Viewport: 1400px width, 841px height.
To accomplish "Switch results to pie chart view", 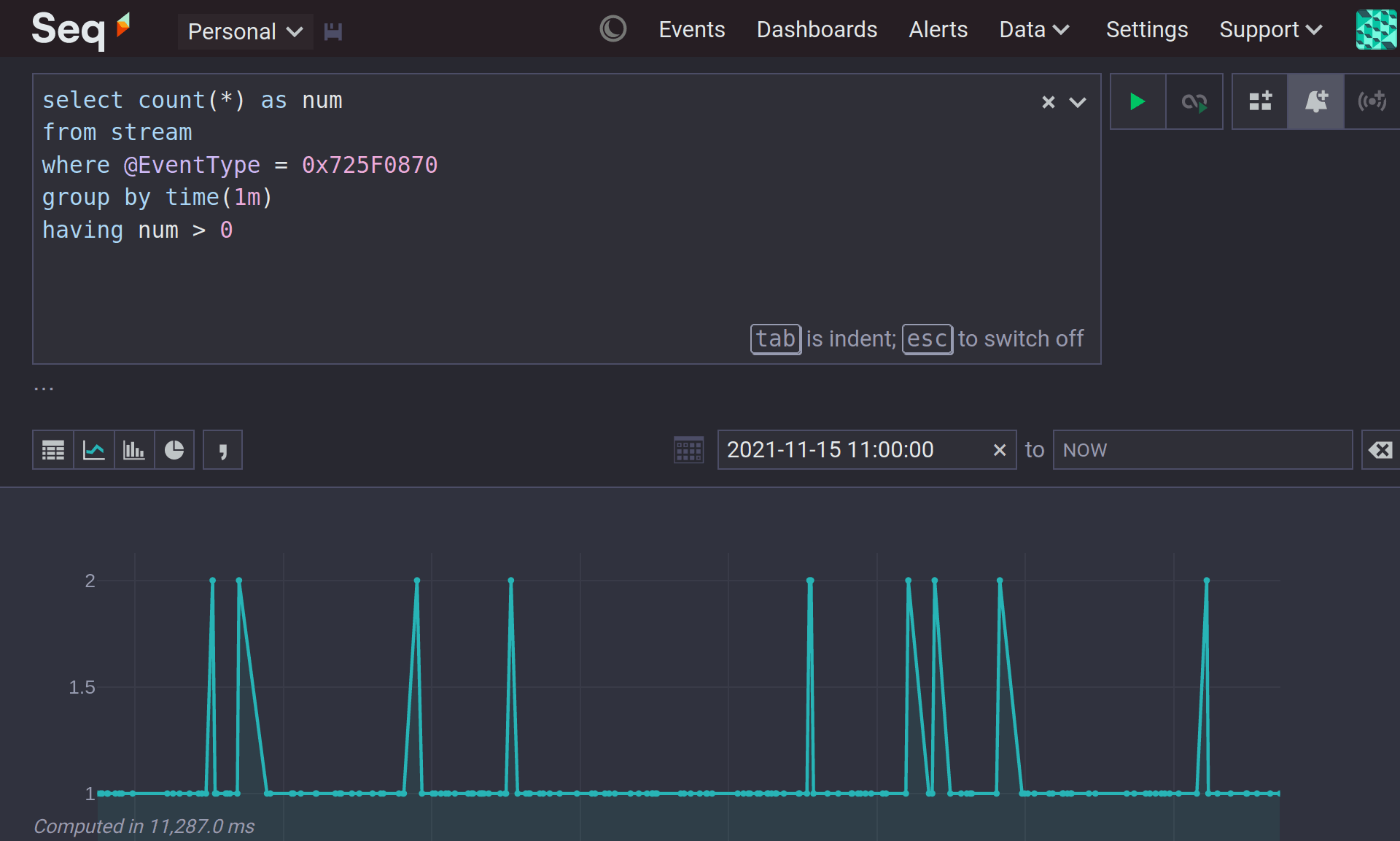I will pos(174,450).
